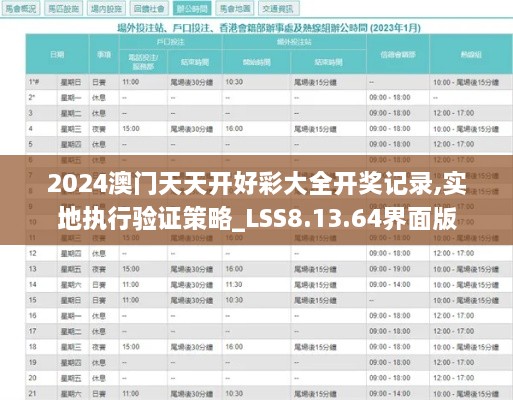Click 12:00 - 17:00 in row 12
The width and height of the screenshot is (513, 400).
click(x=453, y=253)
